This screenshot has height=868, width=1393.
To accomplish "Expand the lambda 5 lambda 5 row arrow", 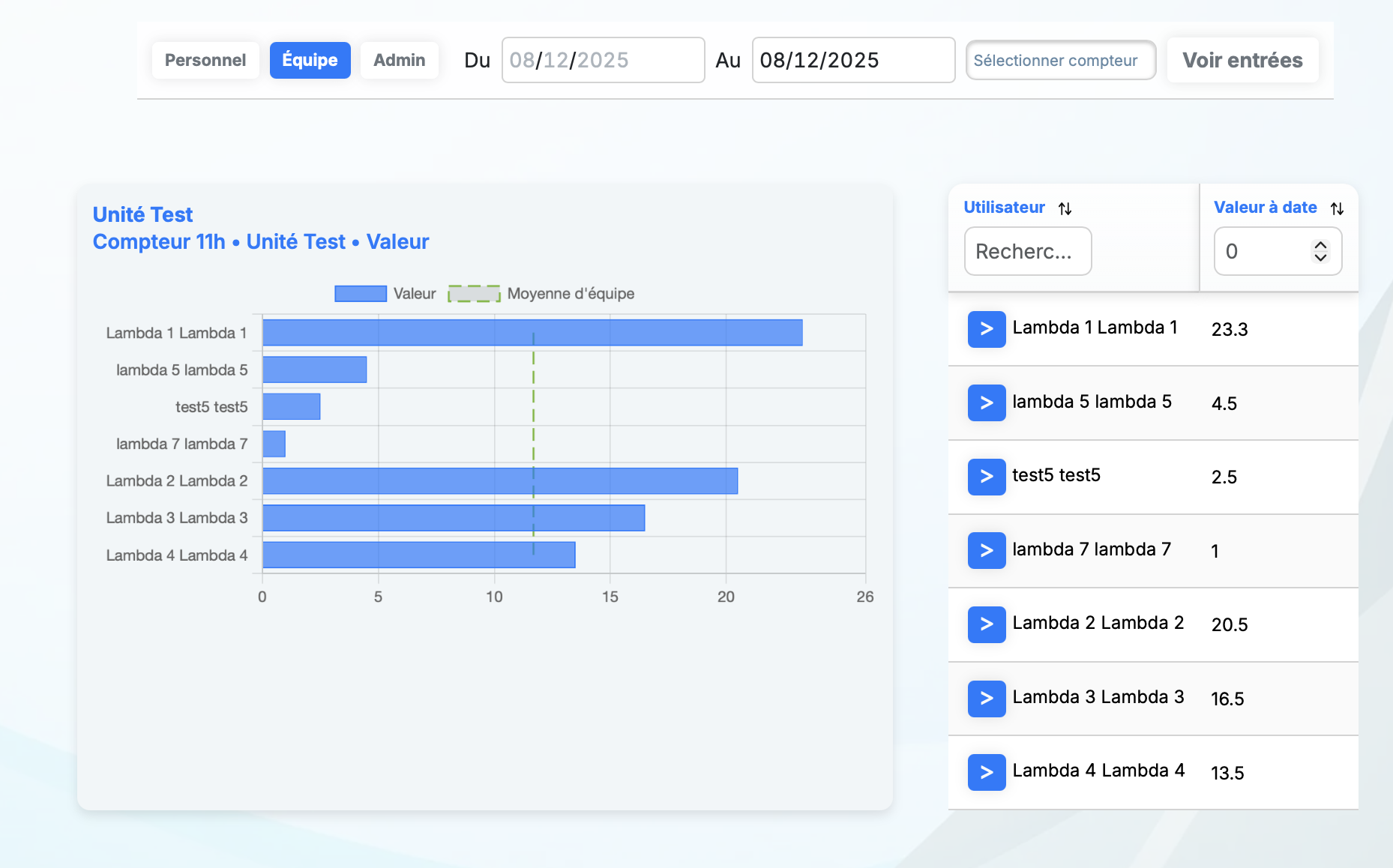I will (986, 403).
